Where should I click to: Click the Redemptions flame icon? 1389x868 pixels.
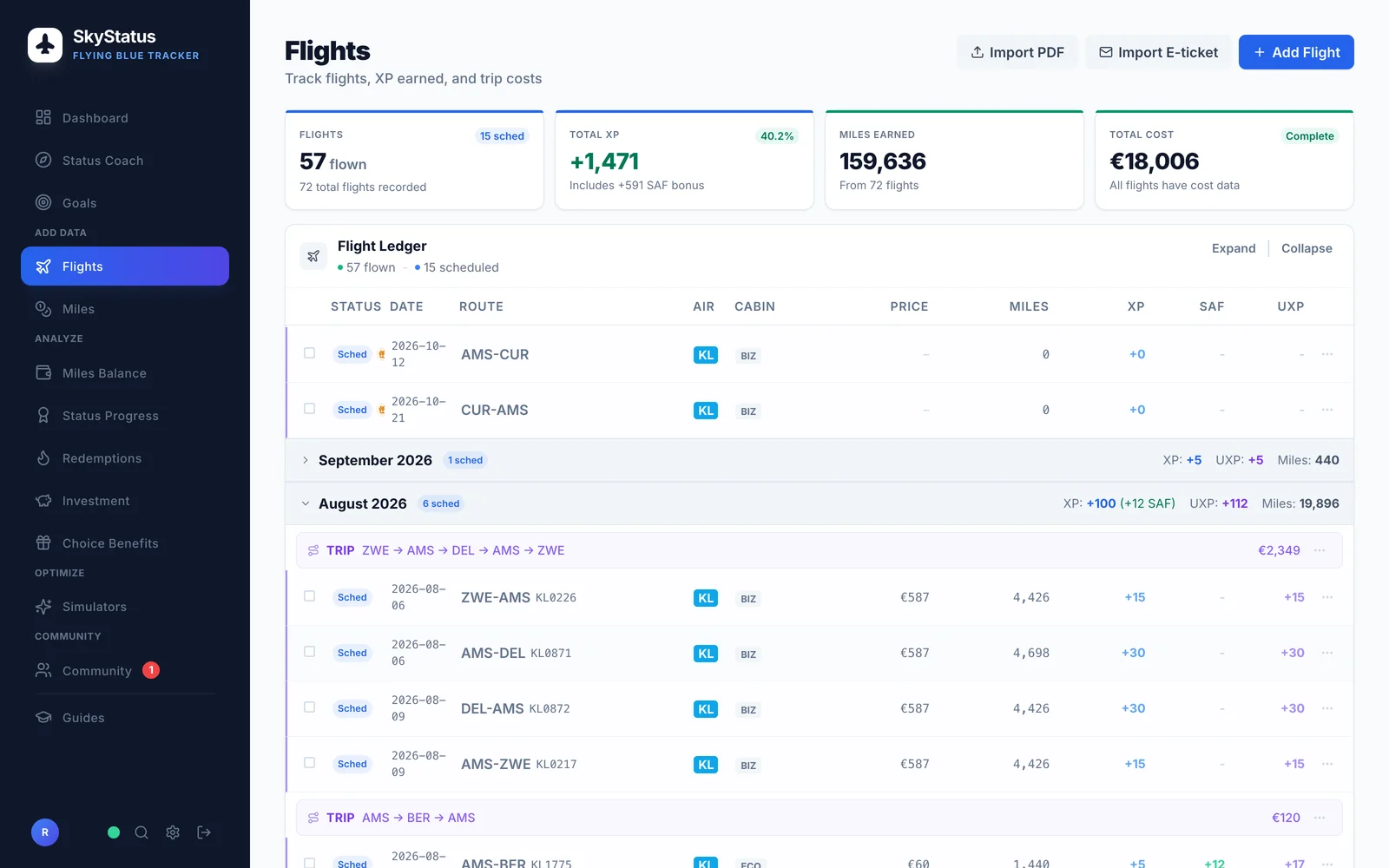pyautogui.click(x=43, y=458)
